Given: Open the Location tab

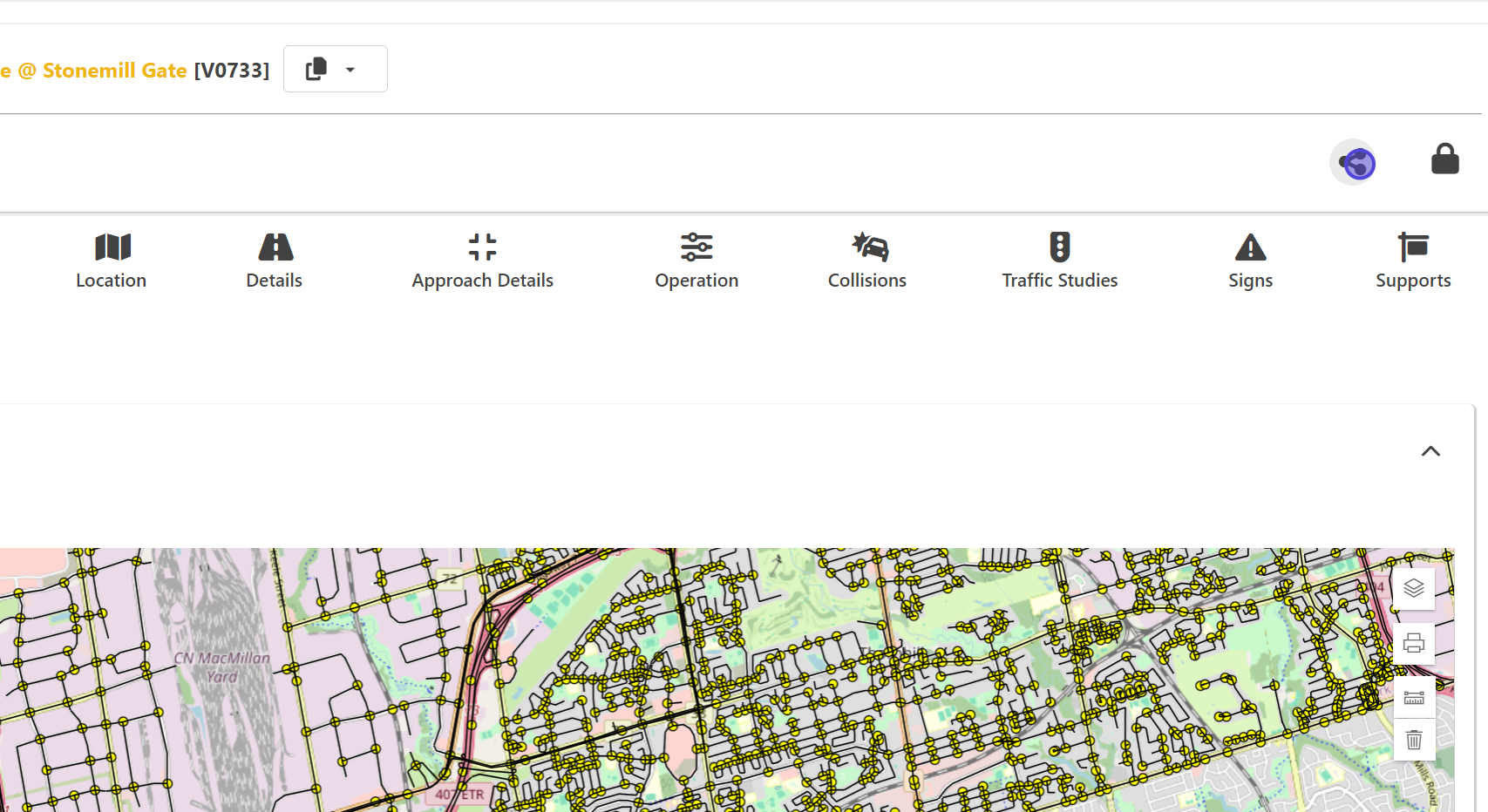Looking at the screenshot, I should [111, 261].
